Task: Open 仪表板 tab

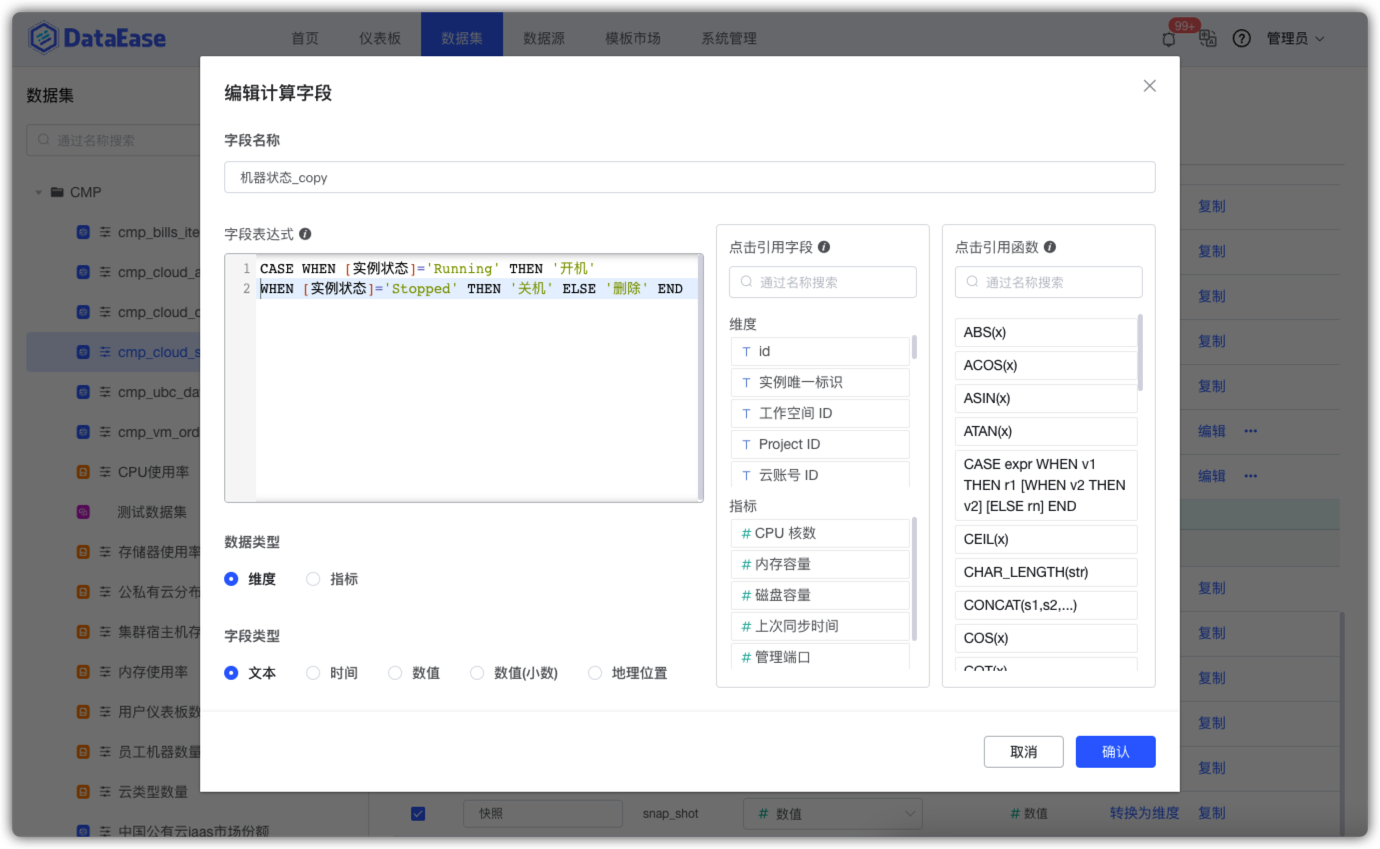Action: pyautogui.click(x=380, y=38)
